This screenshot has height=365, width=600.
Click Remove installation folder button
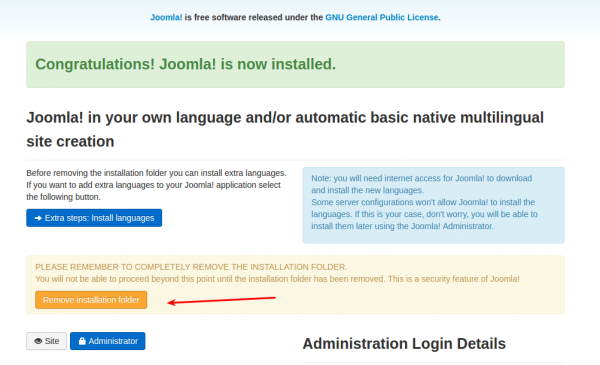[x=91, y=300]
